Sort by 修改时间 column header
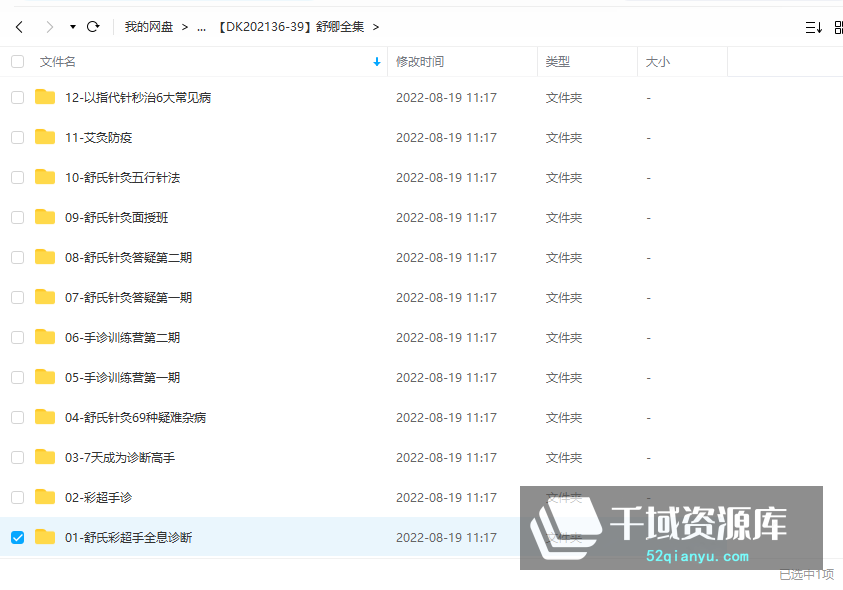 coord(420,62)
